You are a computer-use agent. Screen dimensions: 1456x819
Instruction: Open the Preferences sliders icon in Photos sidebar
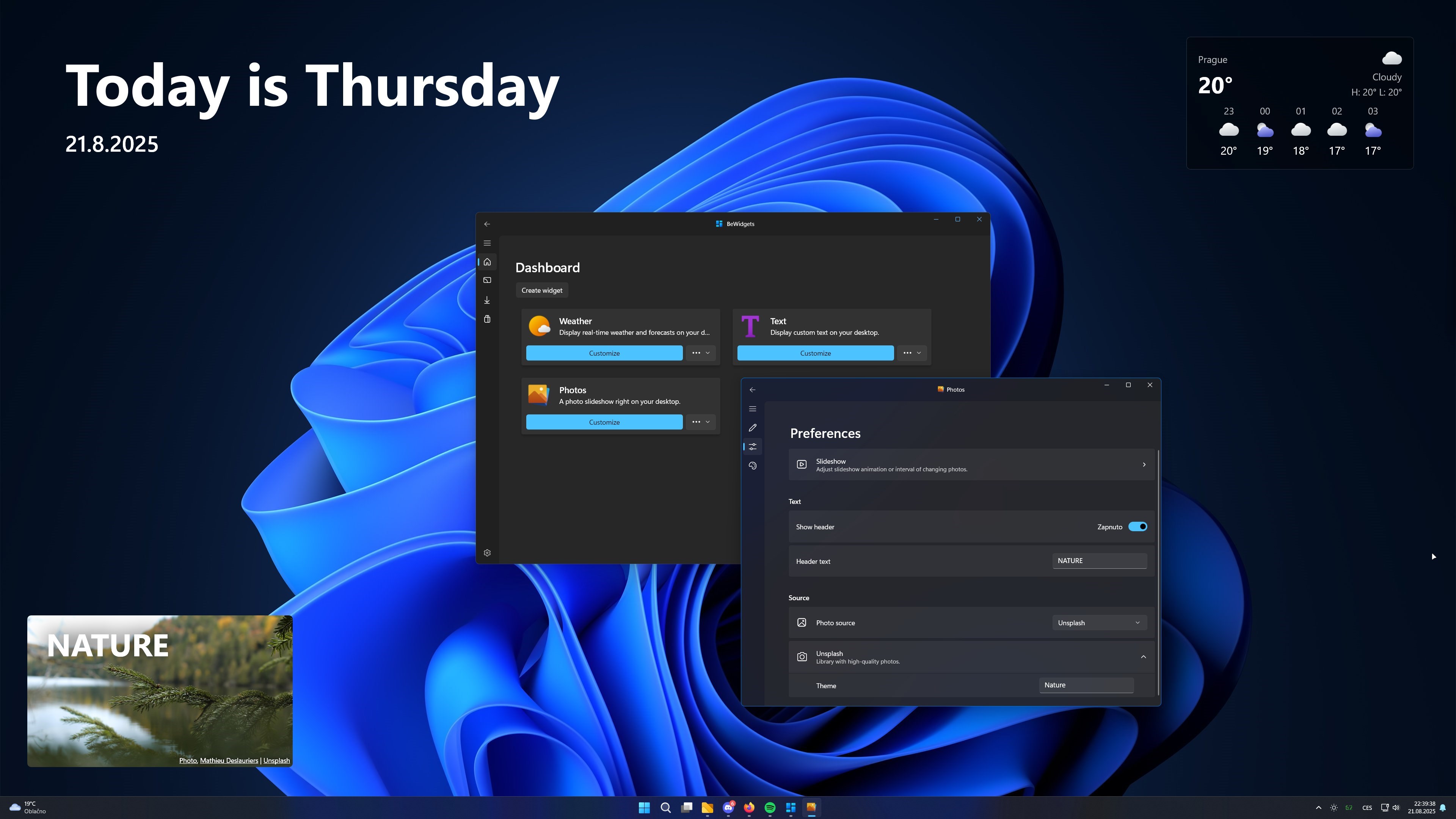click(x=752, y=447)
